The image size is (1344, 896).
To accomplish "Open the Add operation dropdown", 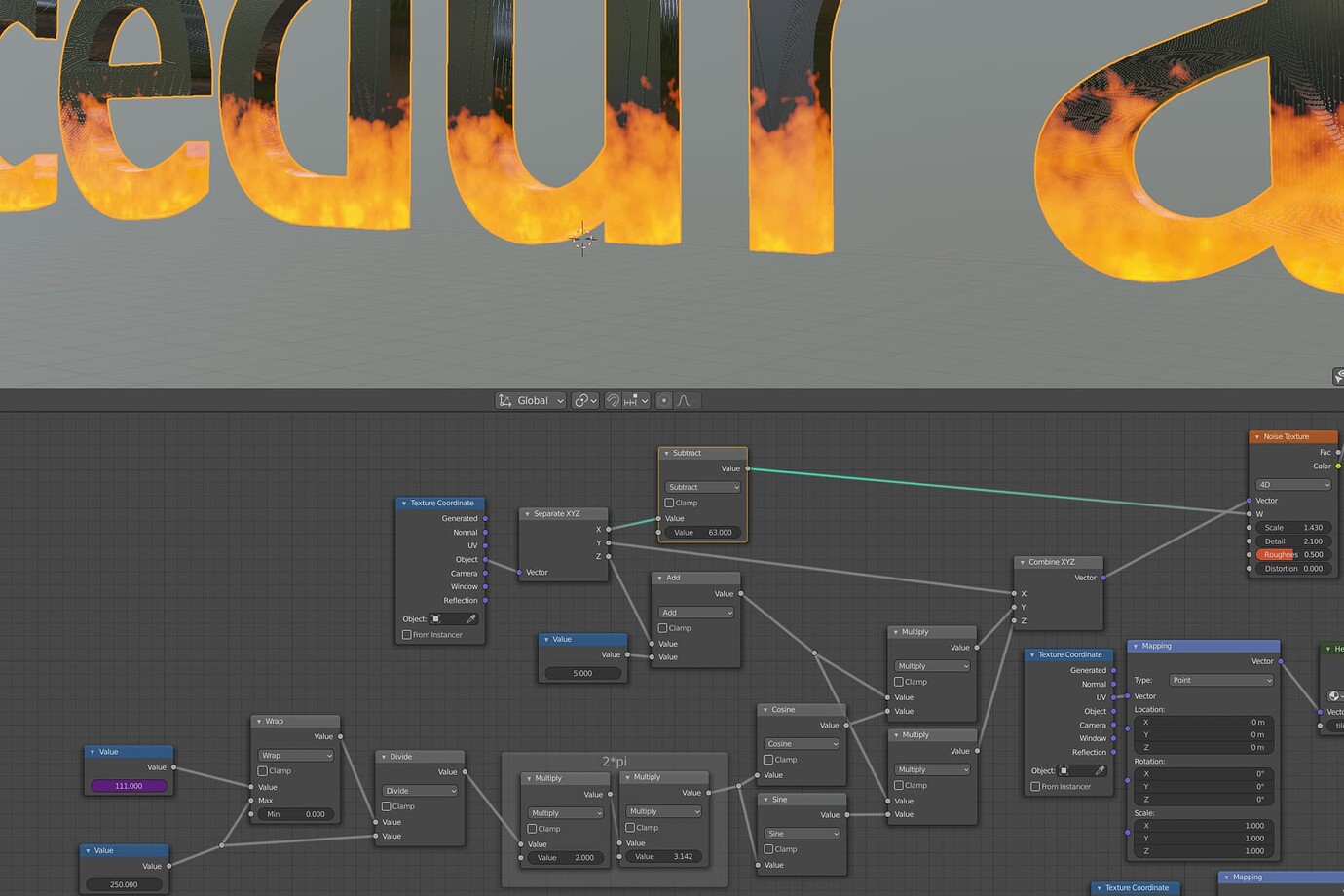I will pyautogui.click(x=695, y=613).
